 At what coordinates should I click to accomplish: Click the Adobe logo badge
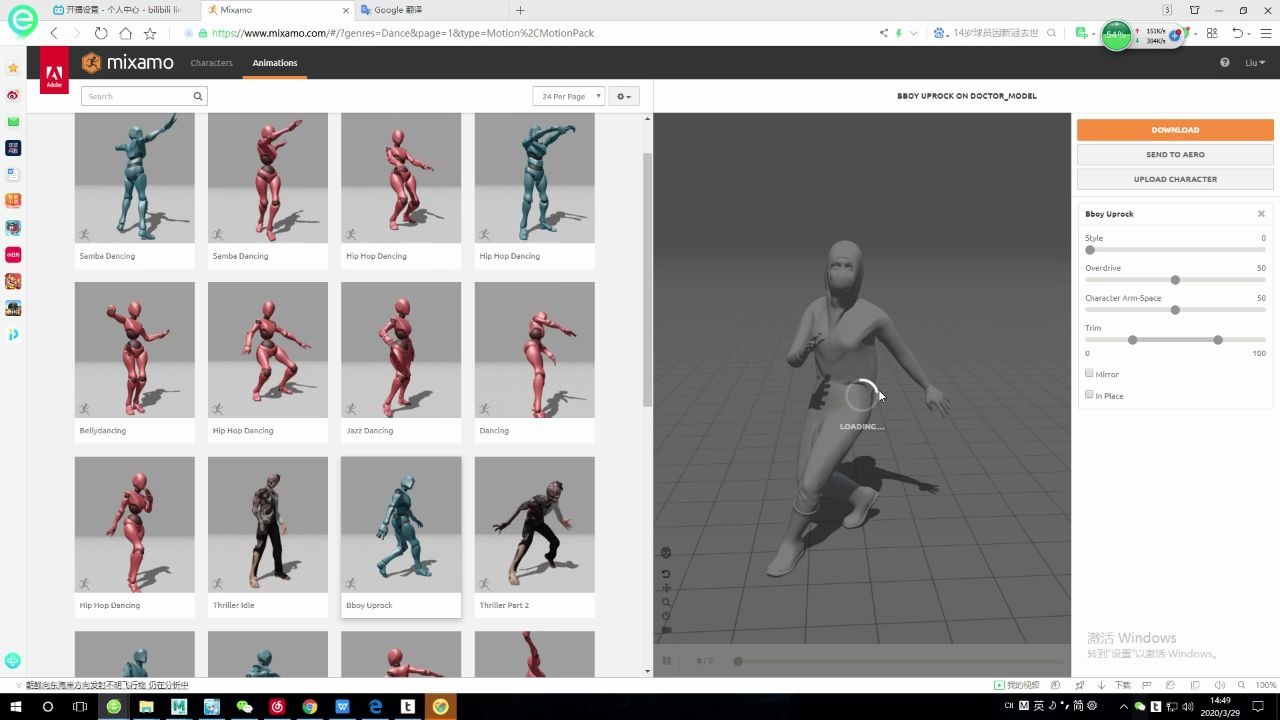pyautogui.click(x=54, y=70)
